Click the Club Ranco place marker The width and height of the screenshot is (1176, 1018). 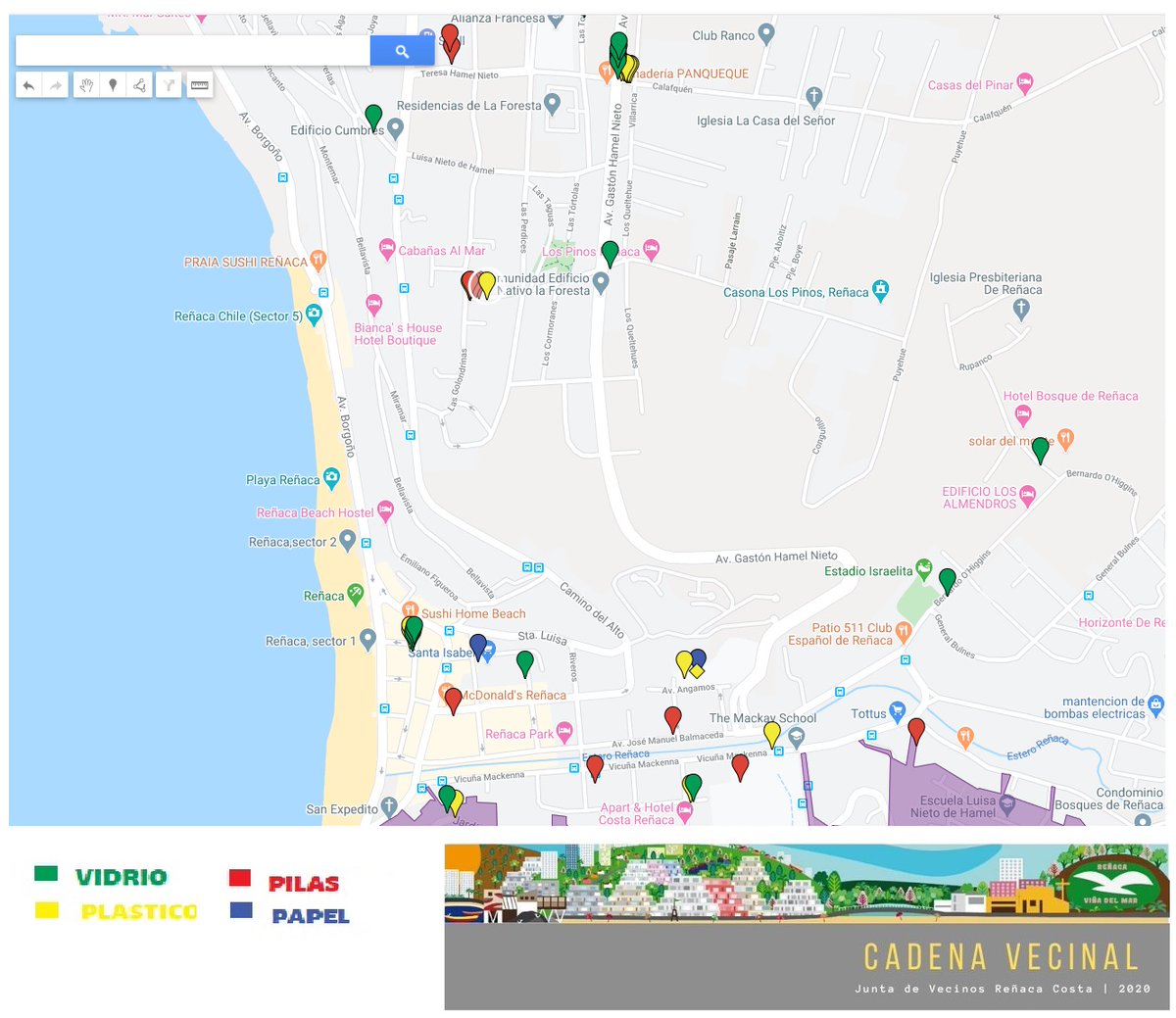tap(766, 34)
